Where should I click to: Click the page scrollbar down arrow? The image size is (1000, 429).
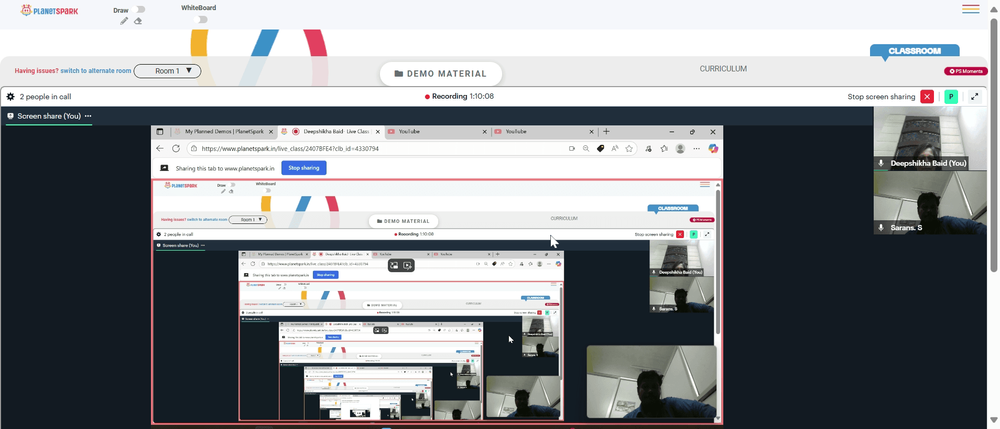tap(994, 419)
